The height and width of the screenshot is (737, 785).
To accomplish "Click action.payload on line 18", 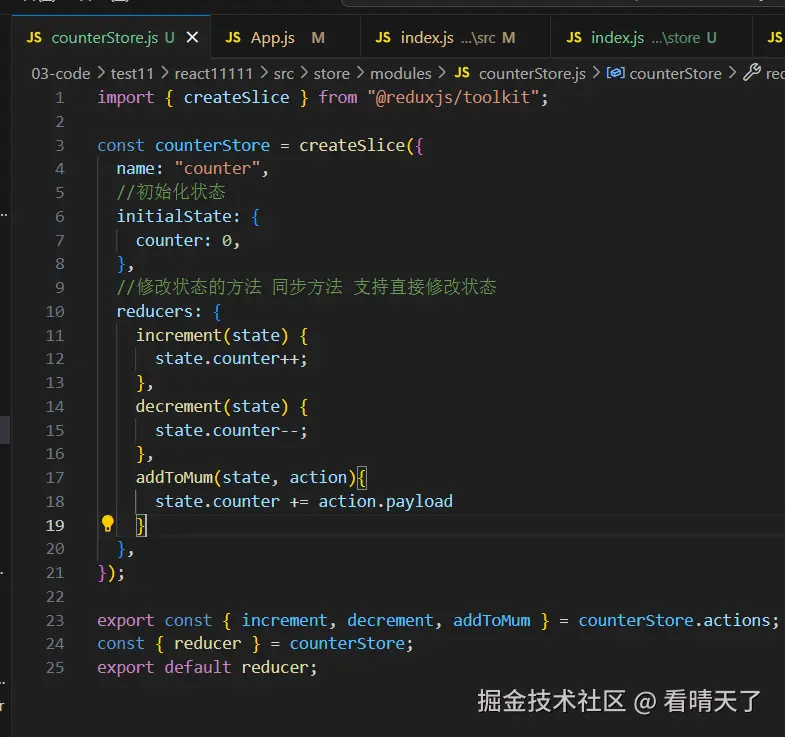I will (385, 501).
